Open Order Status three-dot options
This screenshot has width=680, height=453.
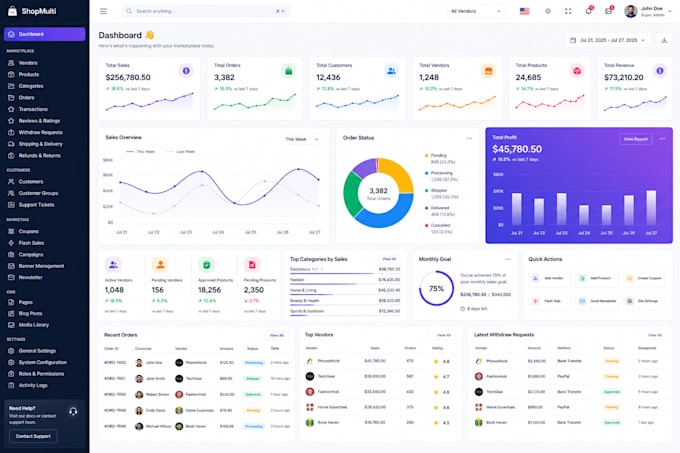point(469,138)
